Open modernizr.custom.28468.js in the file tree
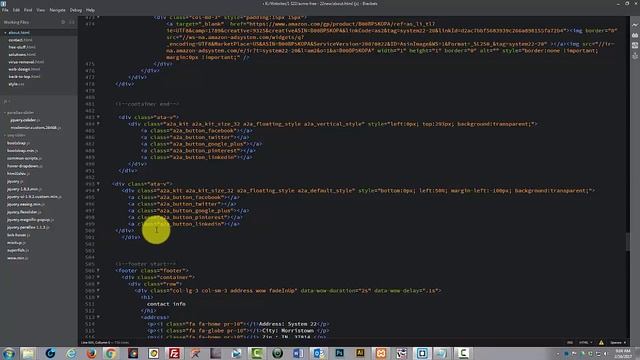Image resolution: width=640 pixels, height=360 pixels. pyautogui.click(x=36, y=128)
